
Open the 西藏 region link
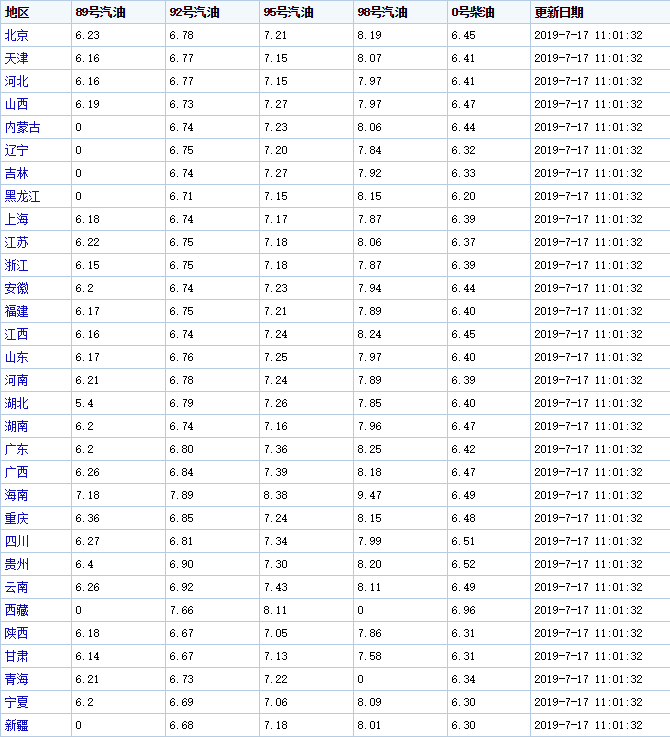coord(17,610)
